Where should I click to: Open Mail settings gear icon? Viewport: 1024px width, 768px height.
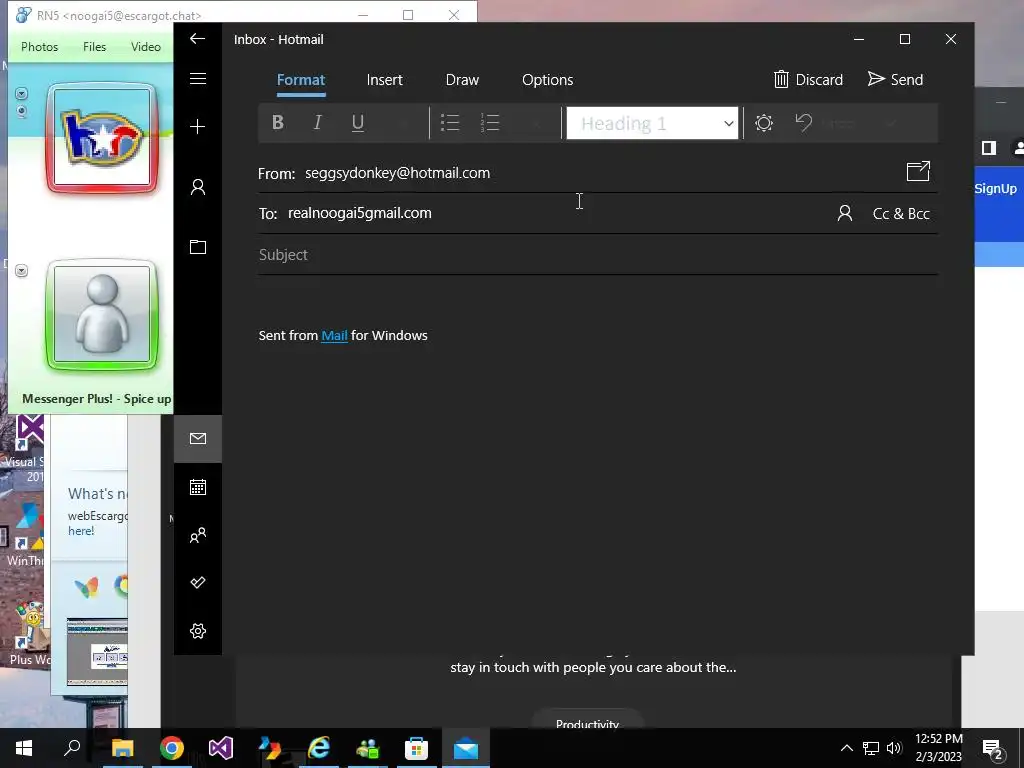coord(198,631)
